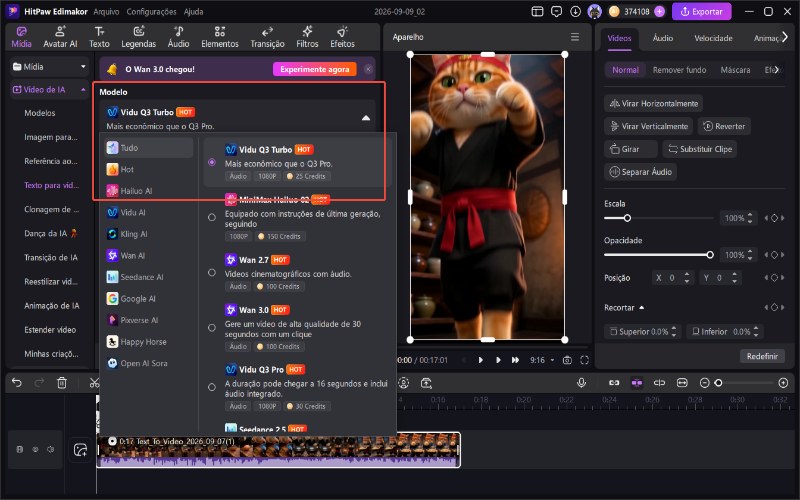The width and height of the screenshot is (800, 500).
Task: Open the Efeitos panel
Action: click(x=342, y=37)
